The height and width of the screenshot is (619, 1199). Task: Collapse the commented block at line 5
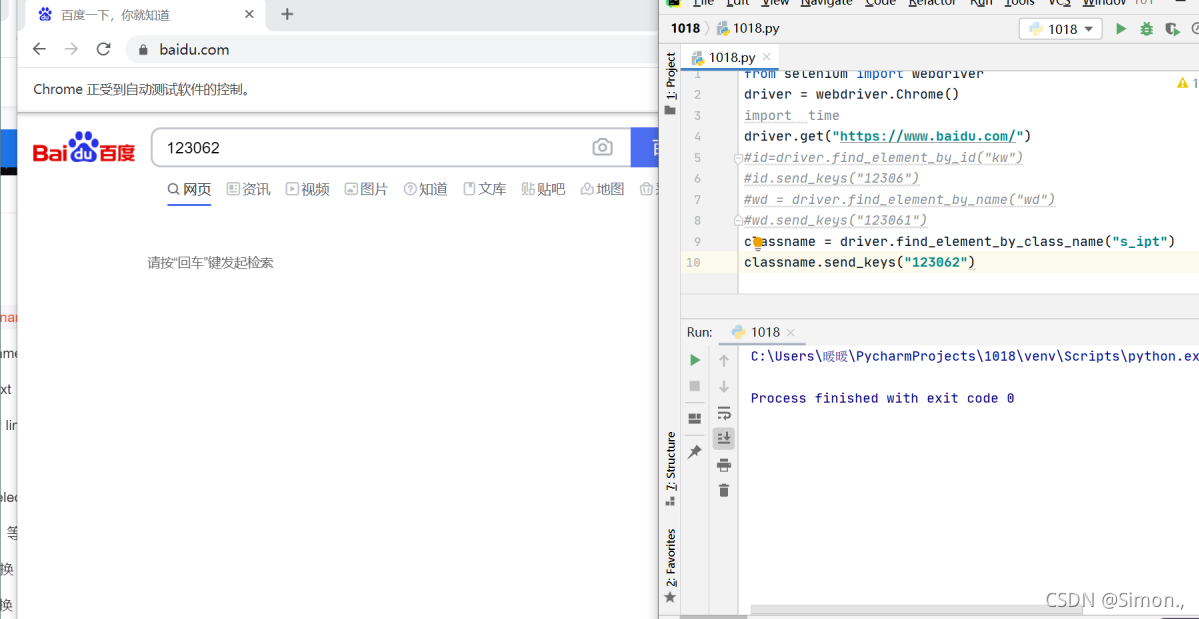coord(739,158)
